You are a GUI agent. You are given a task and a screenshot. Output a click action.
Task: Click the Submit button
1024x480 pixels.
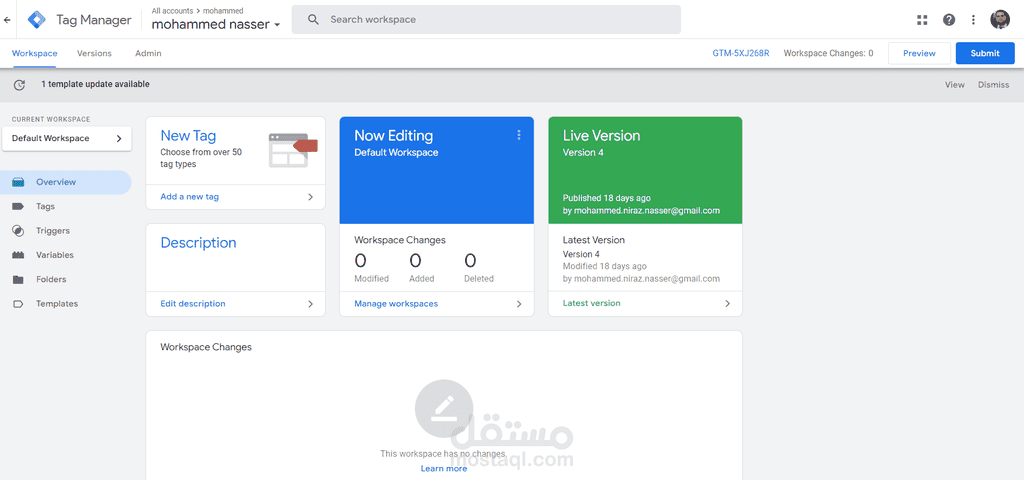pos(985,54)
